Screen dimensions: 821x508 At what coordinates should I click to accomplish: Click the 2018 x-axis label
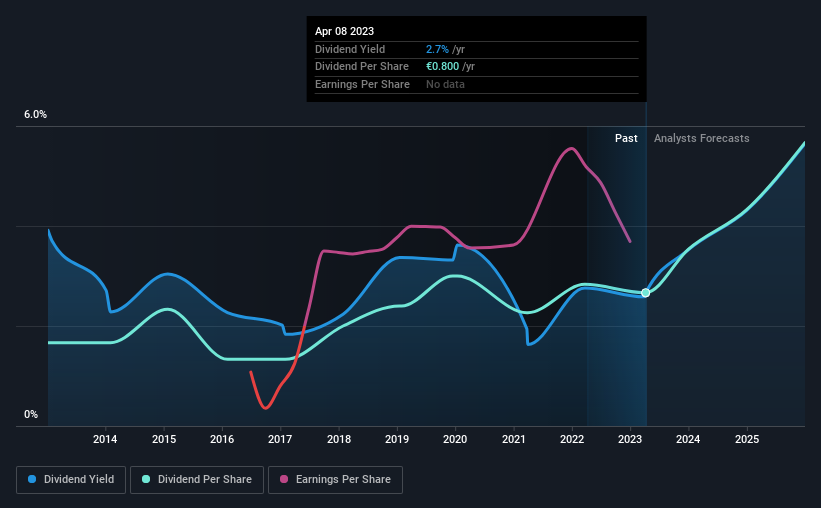[339, 439]
